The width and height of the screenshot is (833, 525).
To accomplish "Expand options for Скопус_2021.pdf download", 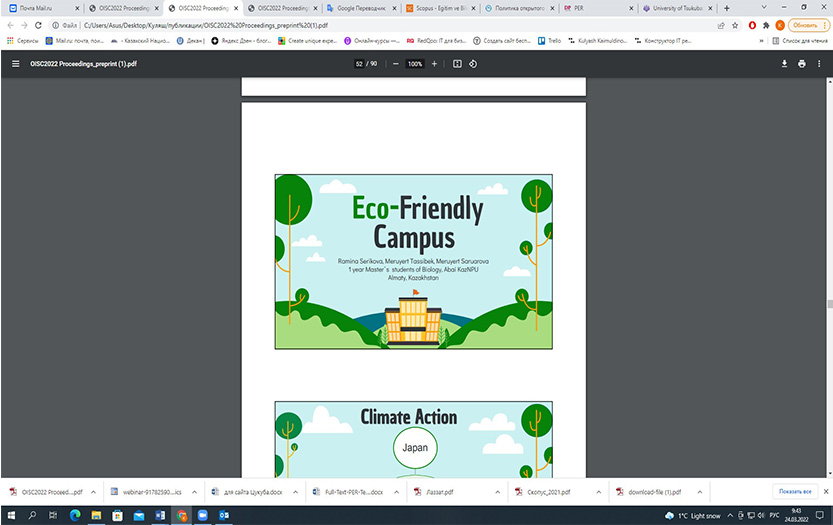I will 591,492.
